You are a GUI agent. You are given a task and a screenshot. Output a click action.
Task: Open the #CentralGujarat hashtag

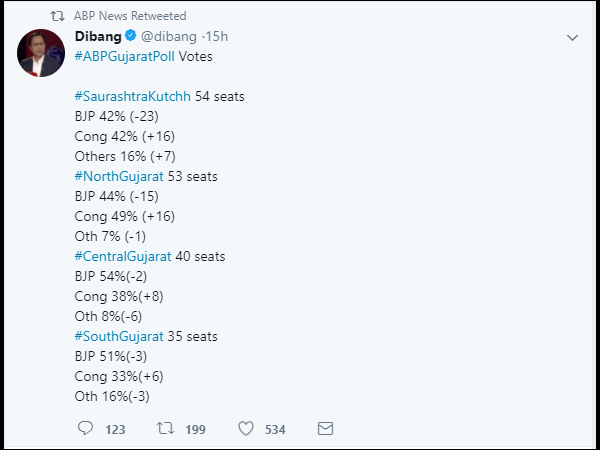[x=123, y=257]
